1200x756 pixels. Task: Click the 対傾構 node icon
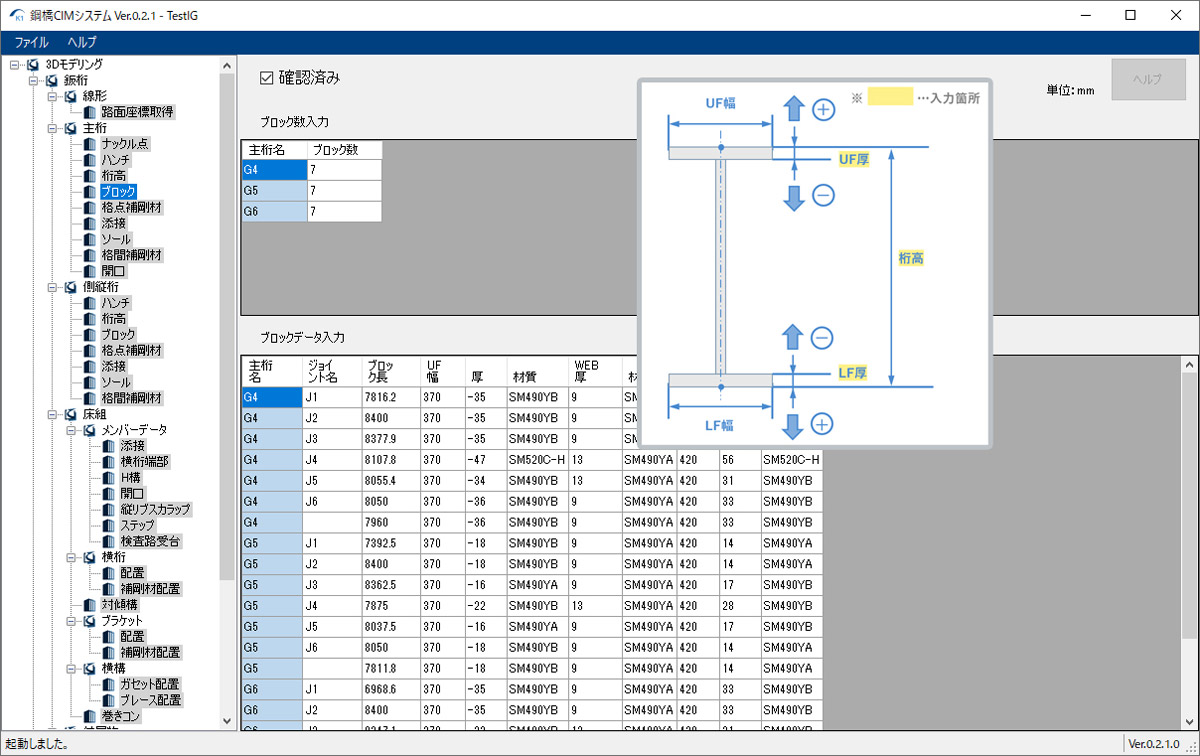tap(90, 605)
